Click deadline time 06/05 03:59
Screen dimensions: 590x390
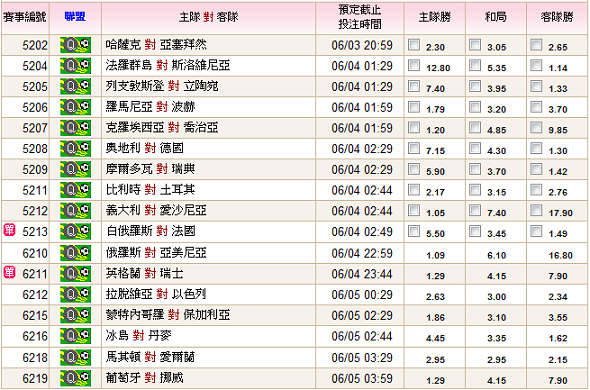click(362, 378)
